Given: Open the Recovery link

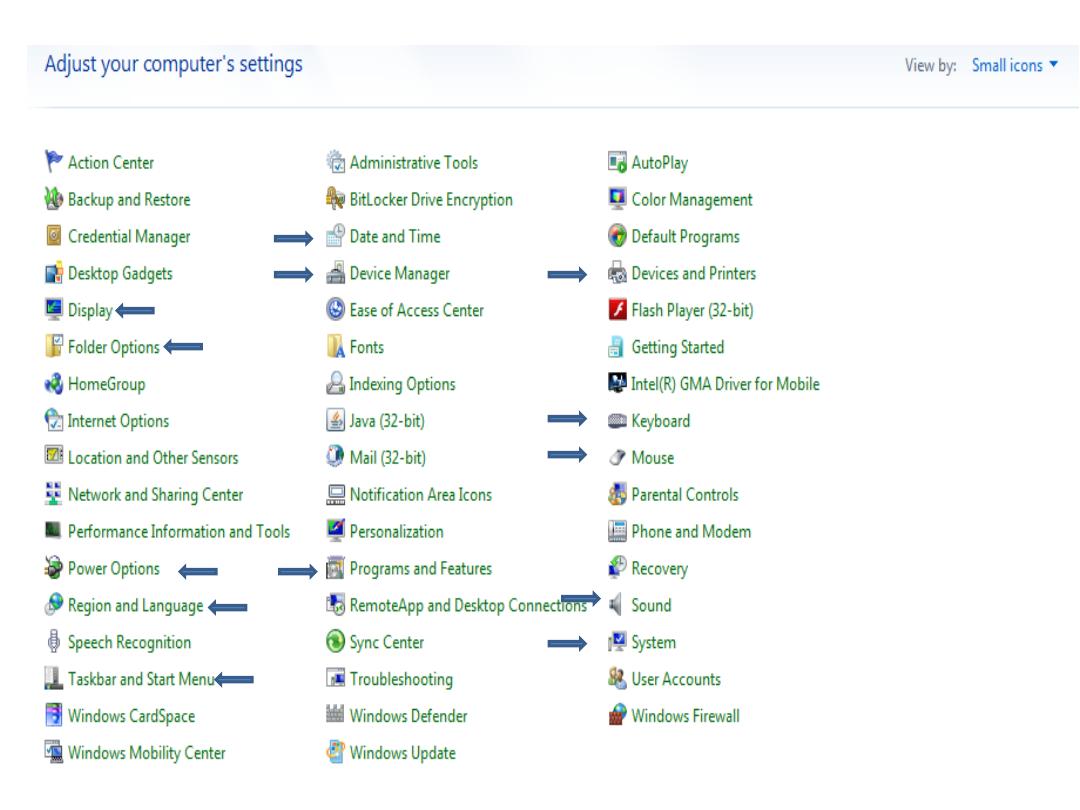Looking at the screenshot, I should (660, 568).
